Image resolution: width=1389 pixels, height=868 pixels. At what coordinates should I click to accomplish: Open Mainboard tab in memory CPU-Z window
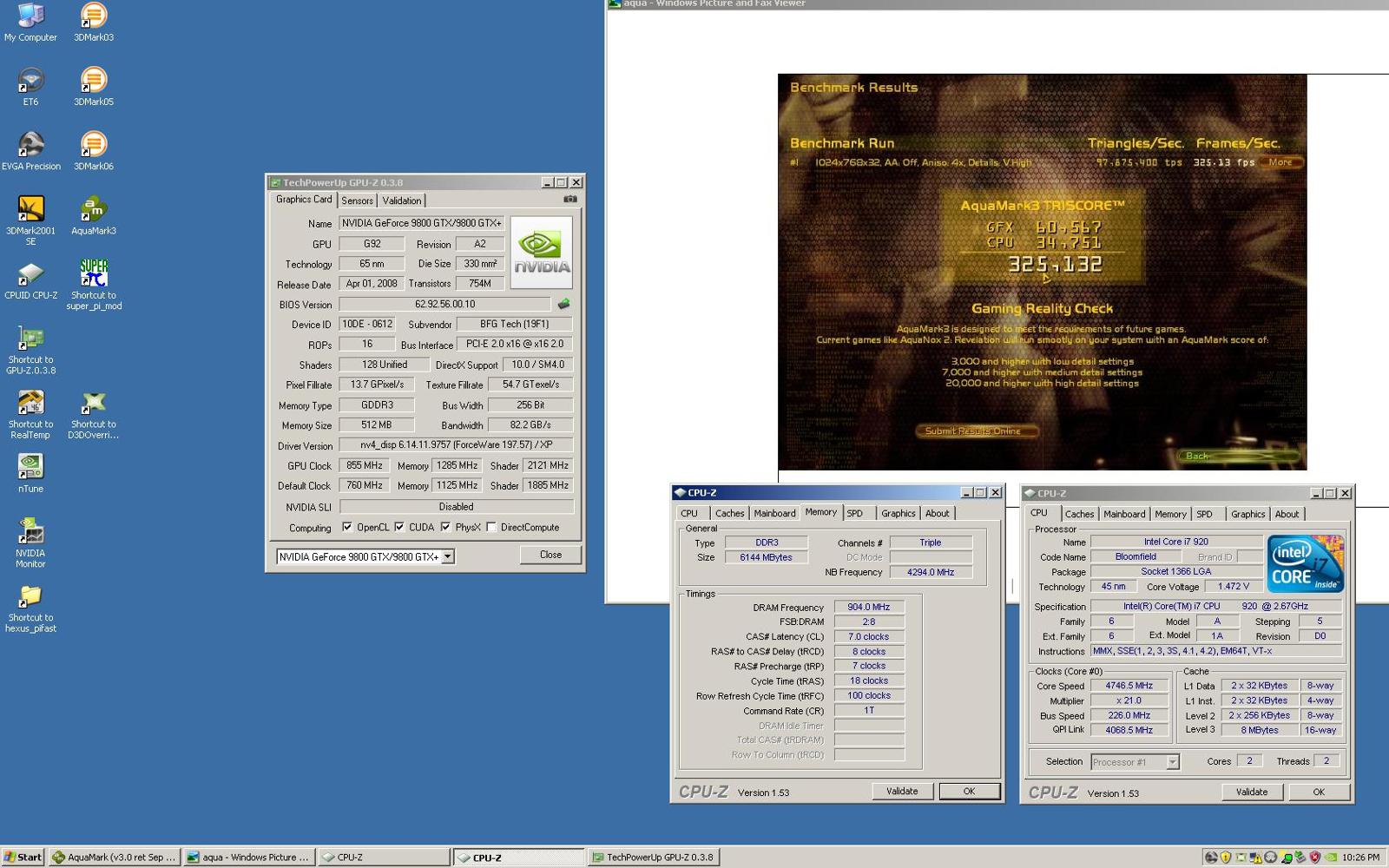[x=774, y=513]
